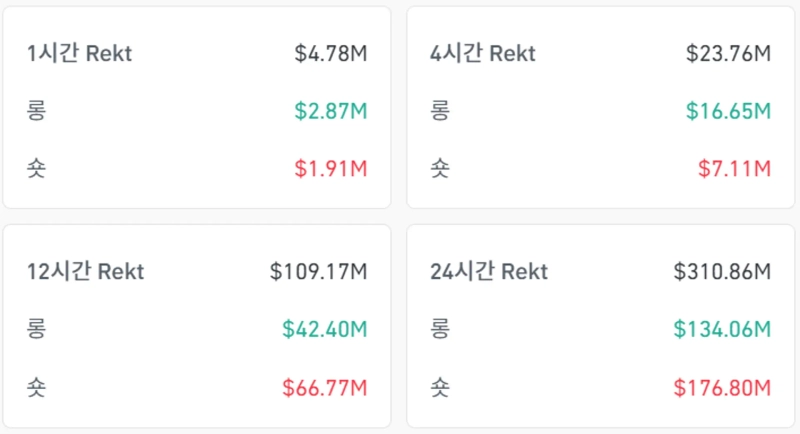
Task: Click the red $176.80M short value
Action: pos(722,385)
